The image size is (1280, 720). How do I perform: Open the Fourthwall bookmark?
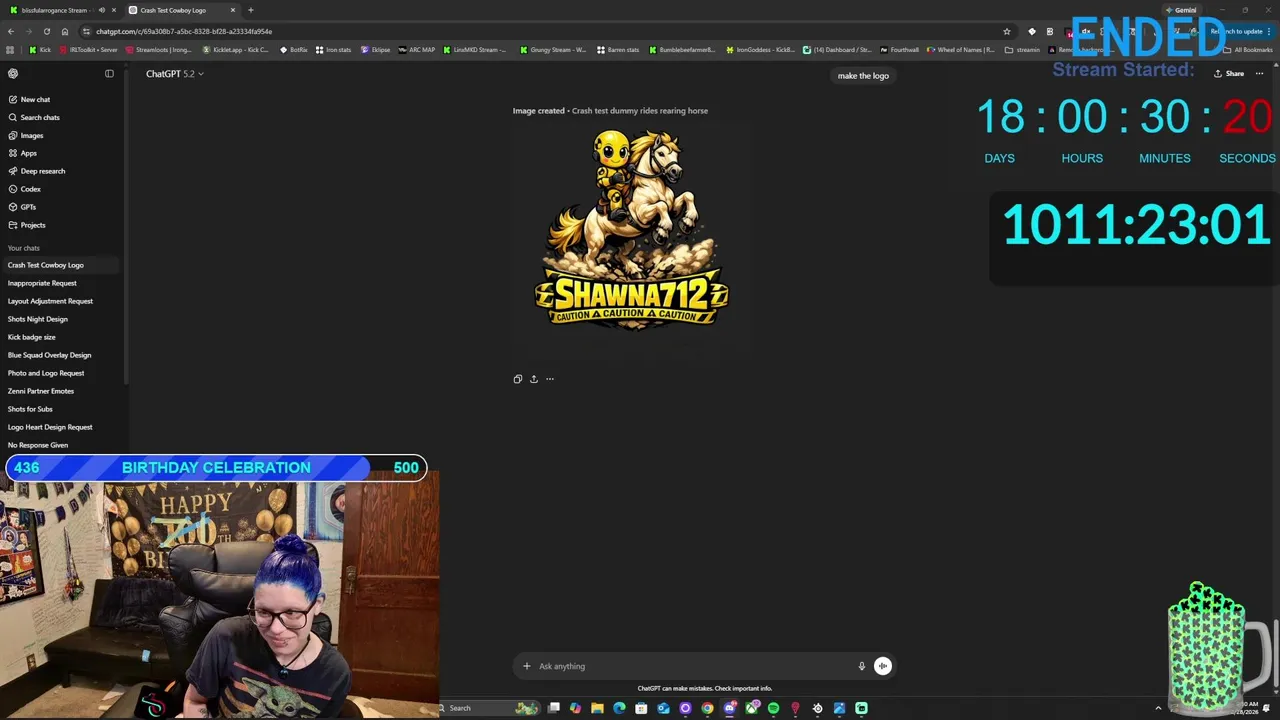click(899, 49)
